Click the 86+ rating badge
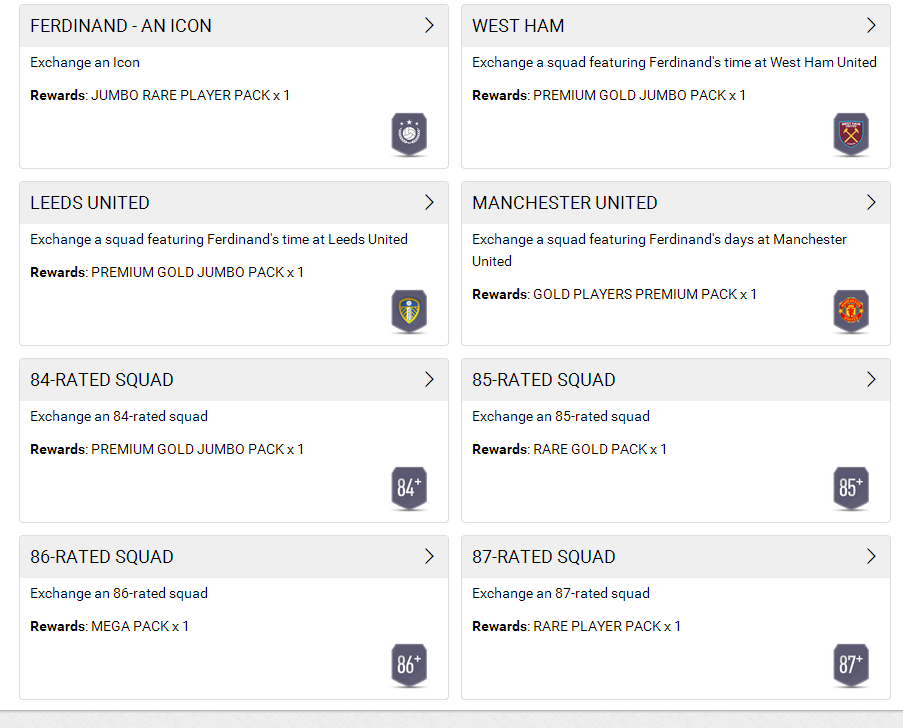 [x=409, y=665]
